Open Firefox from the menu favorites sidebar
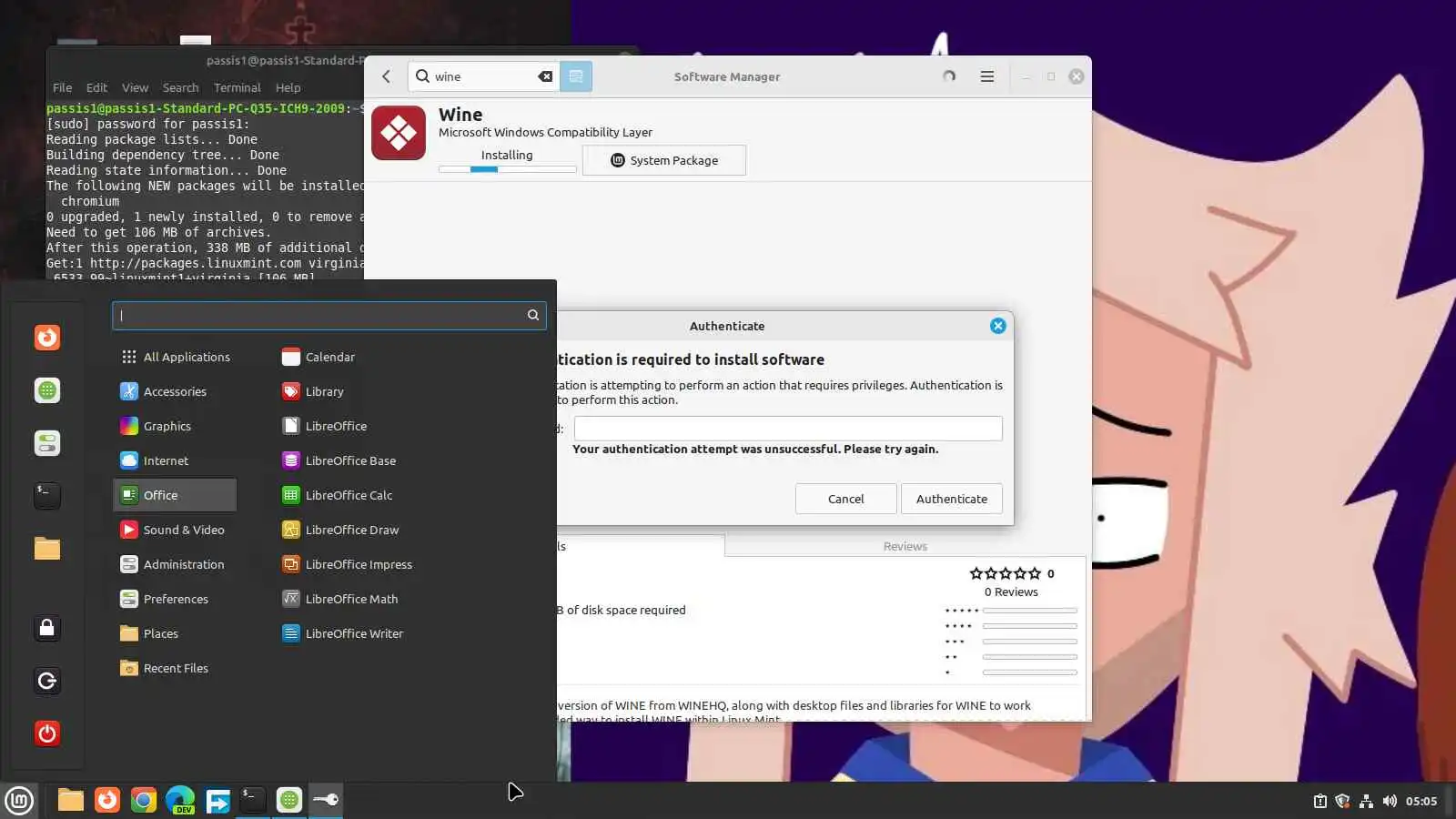Viewport: 1456px width, 819px height. [47, 338]
